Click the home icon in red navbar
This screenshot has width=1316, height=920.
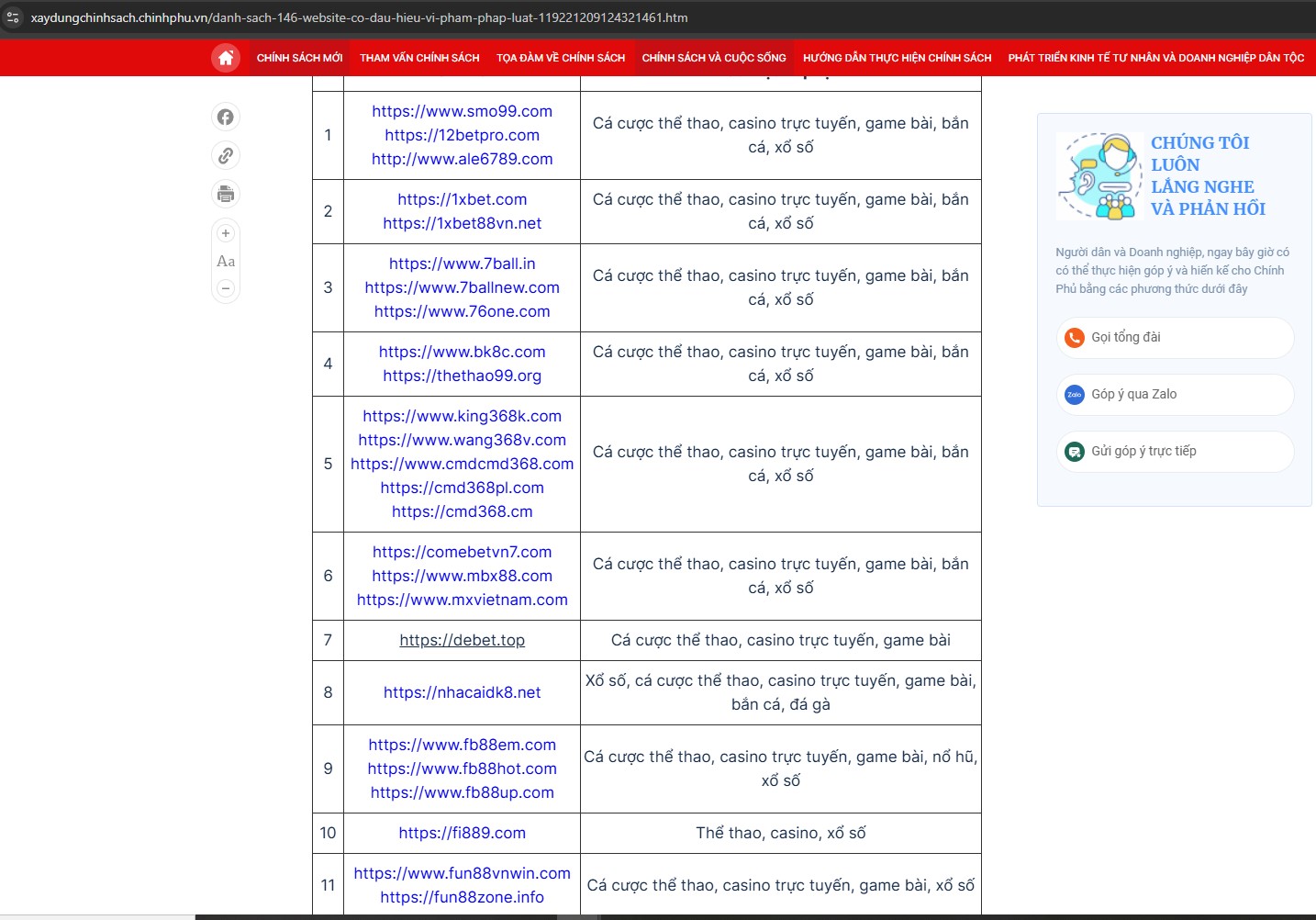click(226, 58)
